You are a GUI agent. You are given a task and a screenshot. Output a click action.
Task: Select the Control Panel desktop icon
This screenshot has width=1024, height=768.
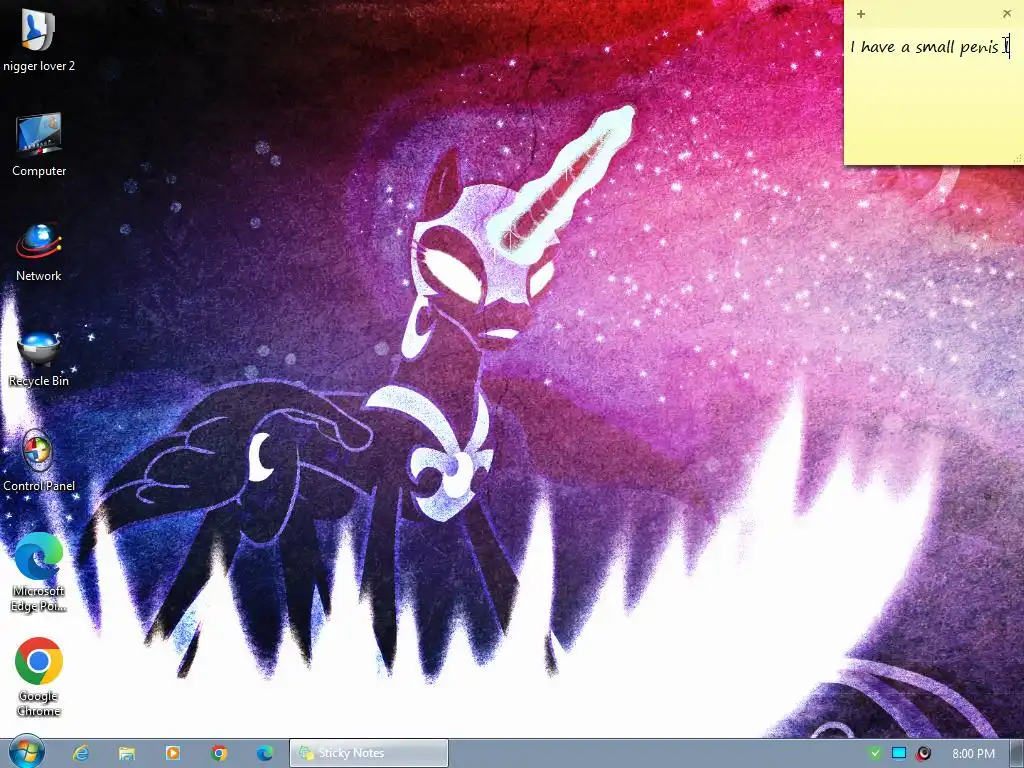tap(39, 461)
